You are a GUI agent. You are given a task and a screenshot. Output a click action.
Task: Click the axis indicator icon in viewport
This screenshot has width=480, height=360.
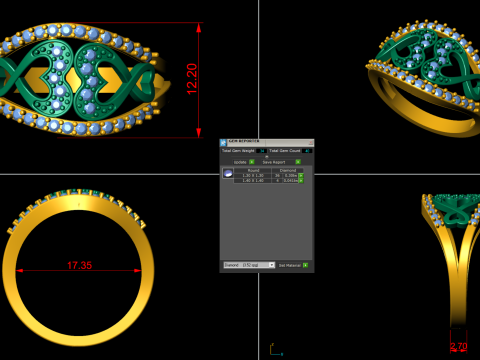tap(276, 350)
